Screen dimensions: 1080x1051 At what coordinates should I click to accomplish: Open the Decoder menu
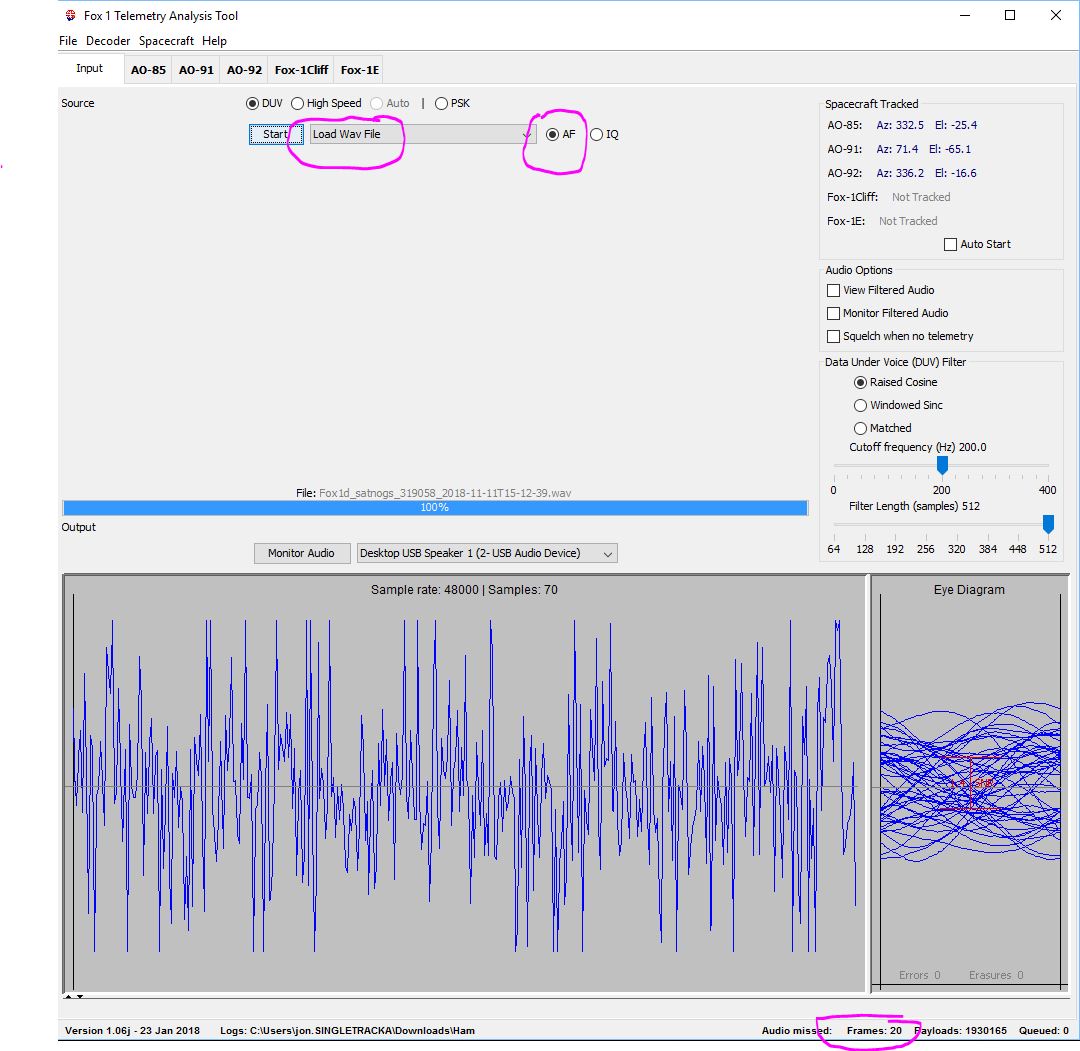(107, 41)
